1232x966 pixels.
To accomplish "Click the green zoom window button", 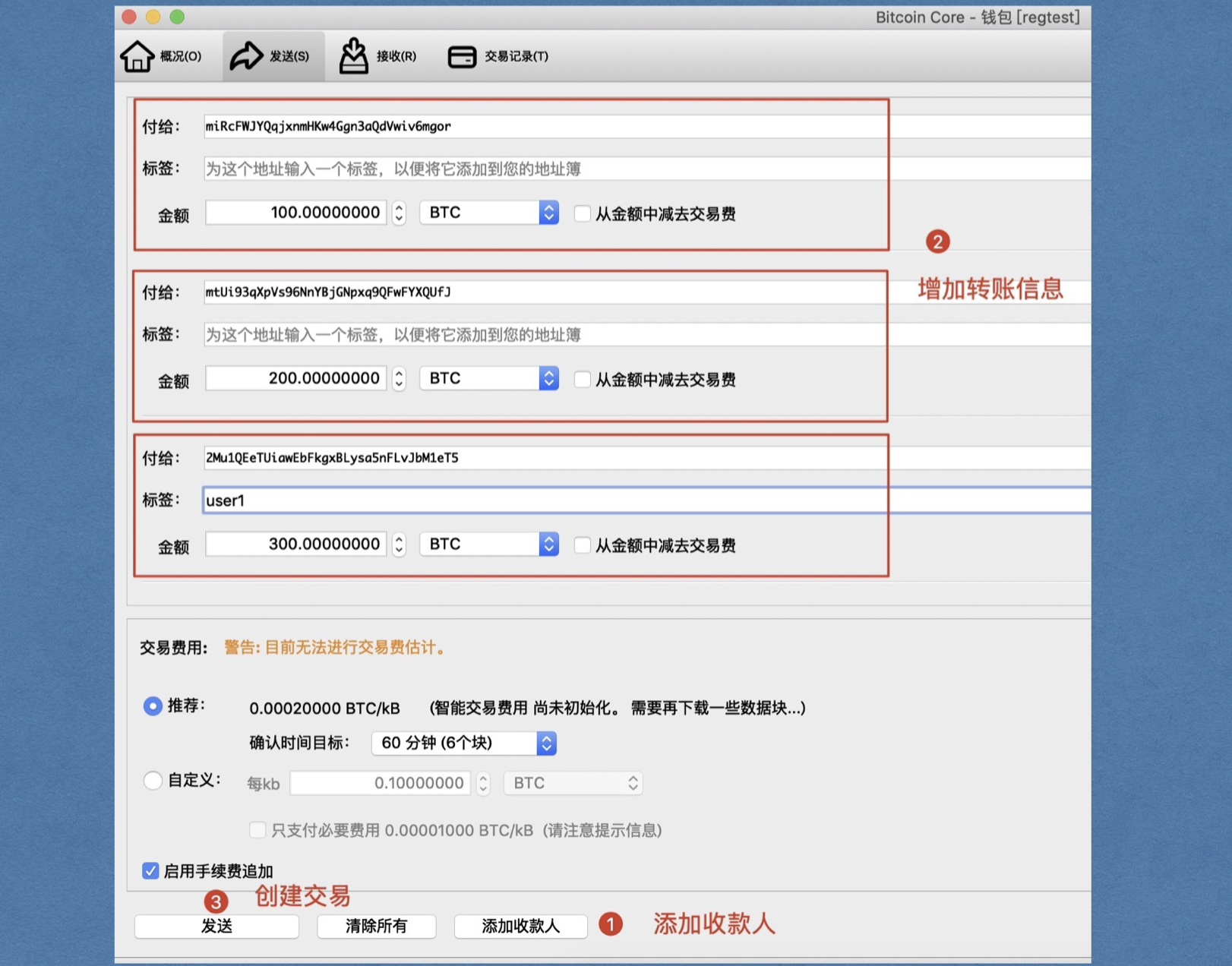I will (177, 17).
